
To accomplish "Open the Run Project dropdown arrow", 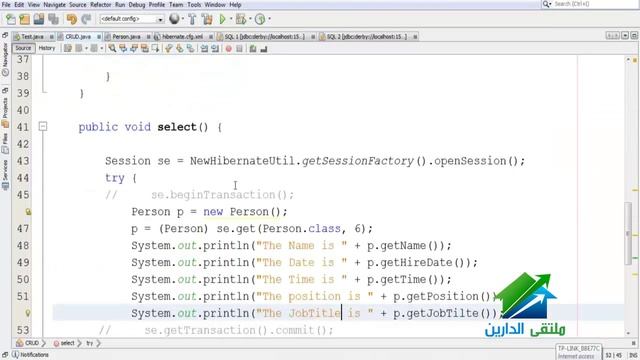I will point(231,19).
